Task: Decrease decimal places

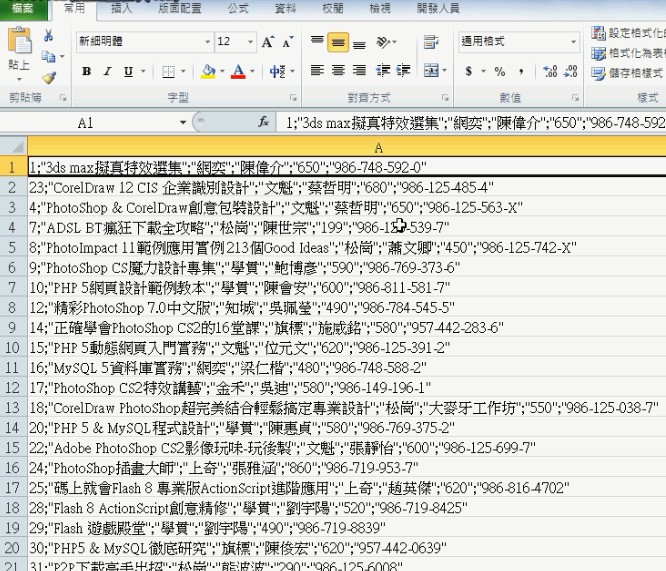Action: (x=570, y=71)
